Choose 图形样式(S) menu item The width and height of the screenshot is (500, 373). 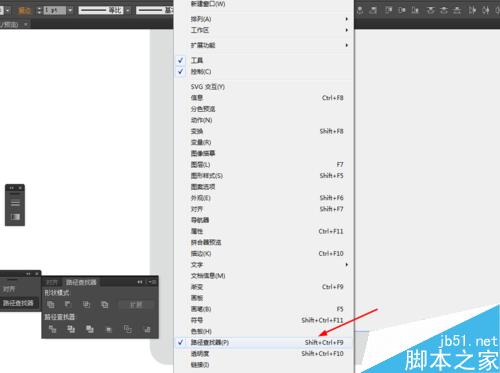tap(264, 176)
